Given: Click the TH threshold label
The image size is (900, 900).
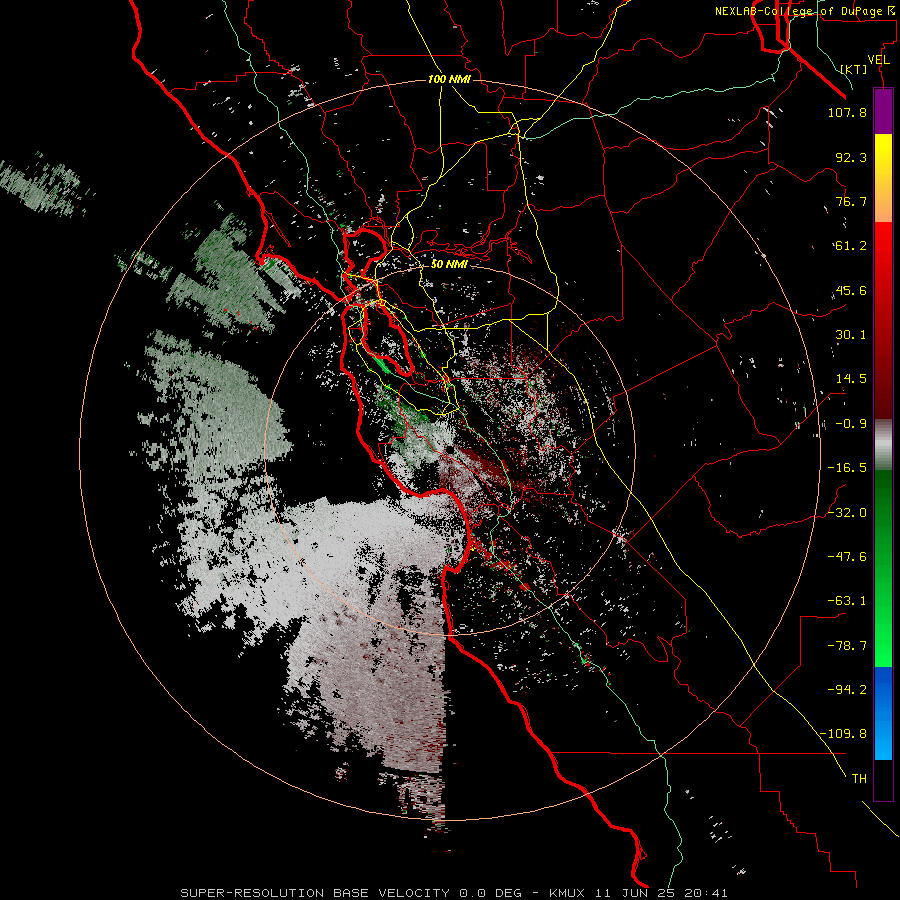Looking at the screenshot, I should (x=859, y=779).
